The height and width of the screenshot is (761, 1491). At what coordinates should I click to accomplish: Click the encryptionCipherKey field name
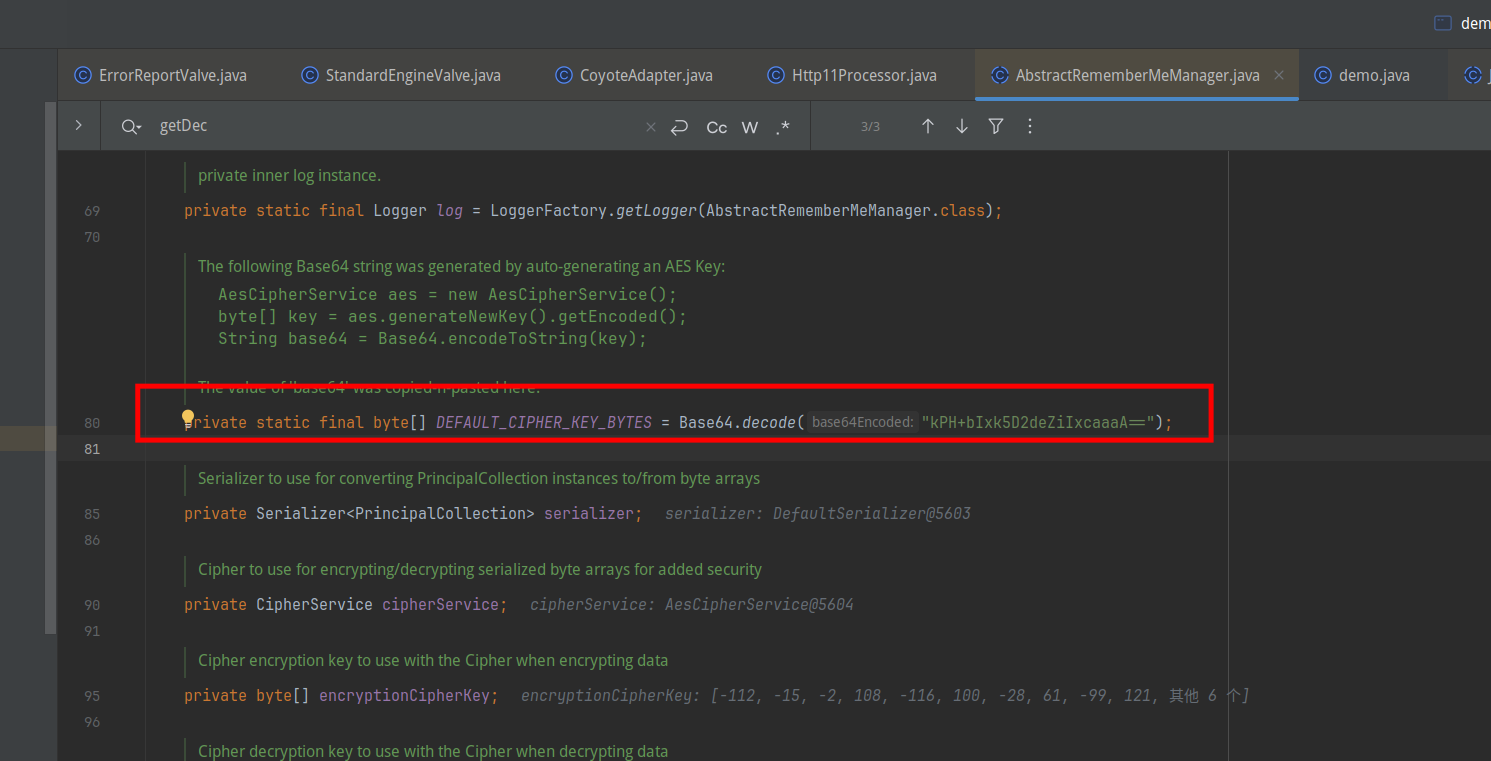(x=404, y=696)
